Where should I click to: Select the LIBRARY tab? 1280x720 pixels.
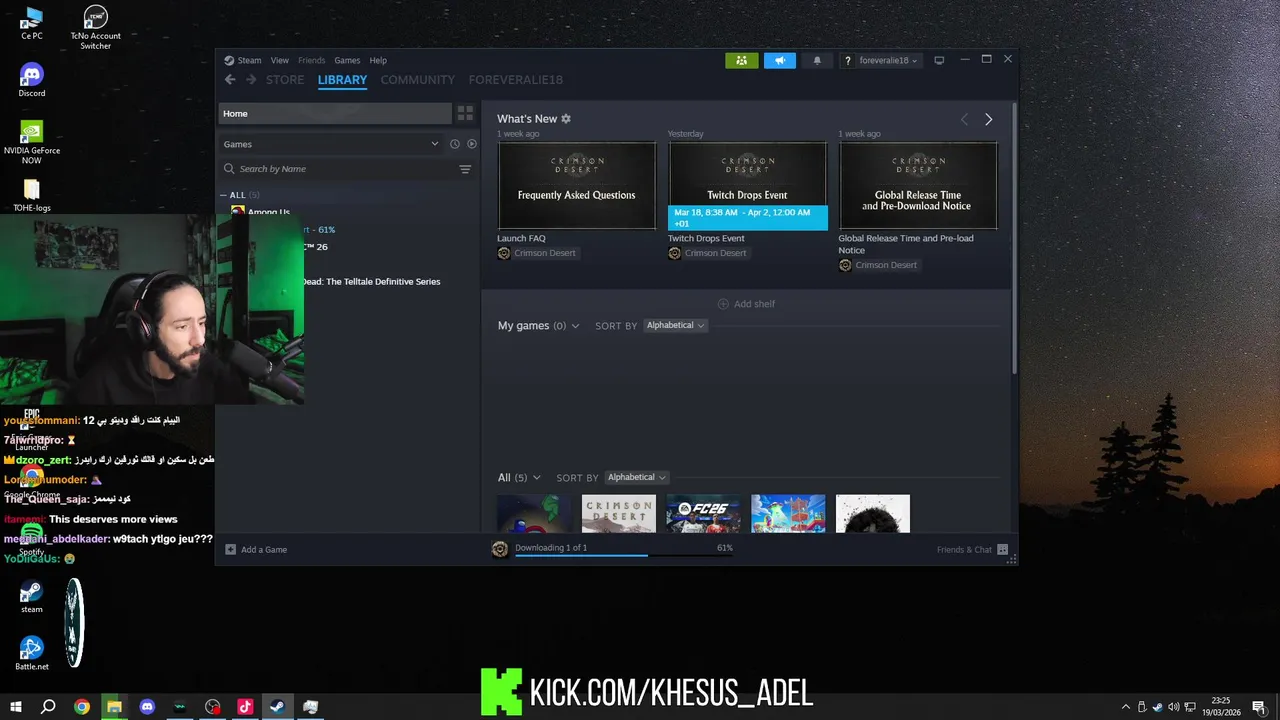coord(342,80)
